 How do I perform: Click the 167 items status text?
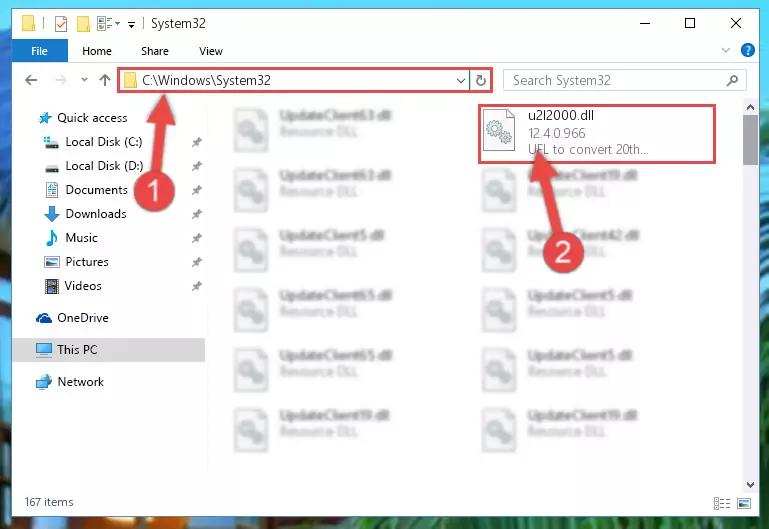[49, 502]
